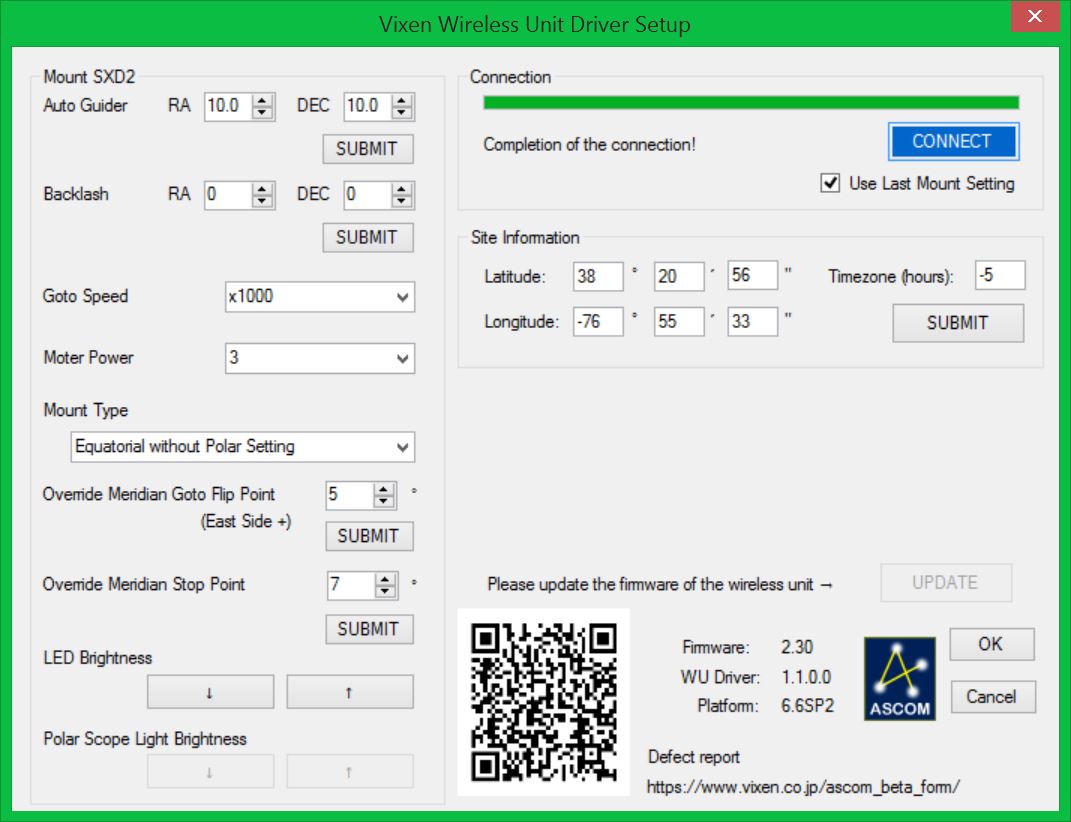Toggle Use Last Mount Setting checkbox
The image size is (1071, 822).
(830, 184)
